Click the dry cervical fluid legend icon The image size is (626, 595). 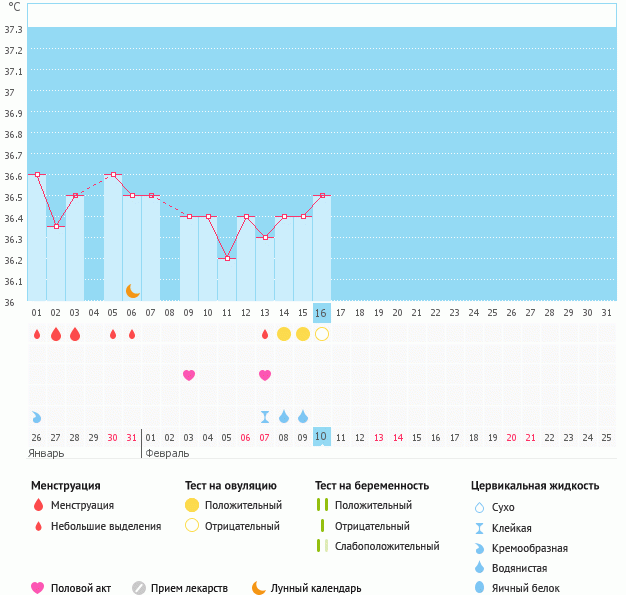tap(479, 507)
